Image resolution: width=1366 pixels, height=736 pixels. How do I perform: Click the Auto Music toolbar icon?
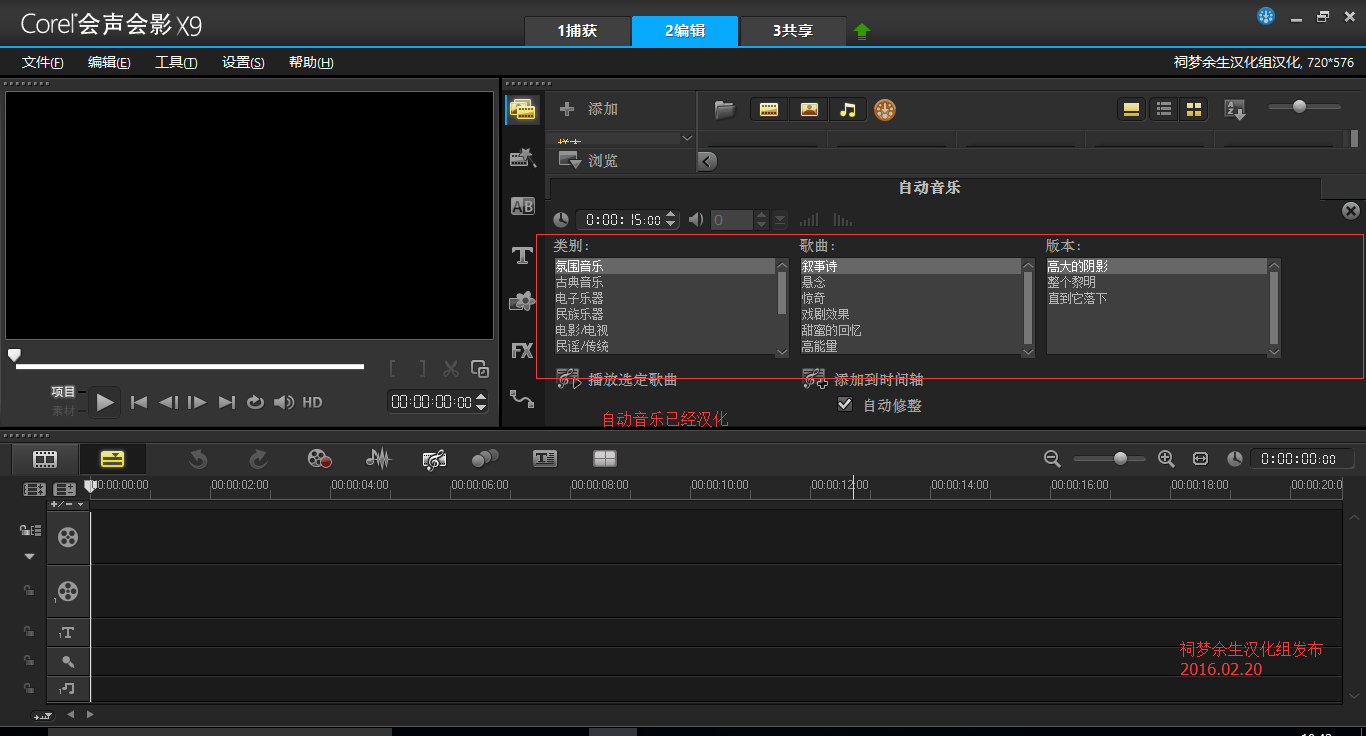(x=434, y=458)
